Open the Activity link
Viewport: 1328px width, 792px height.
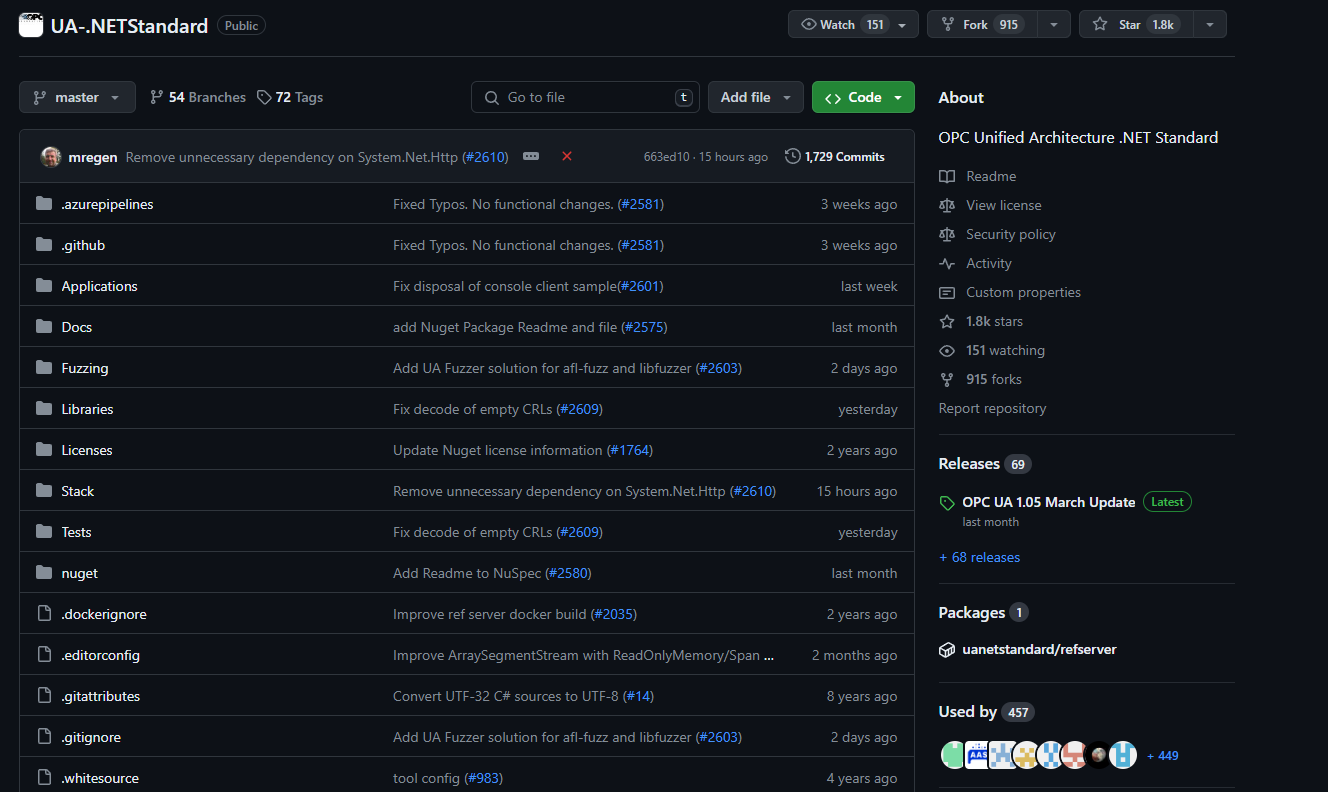click(x=989, y=263)
